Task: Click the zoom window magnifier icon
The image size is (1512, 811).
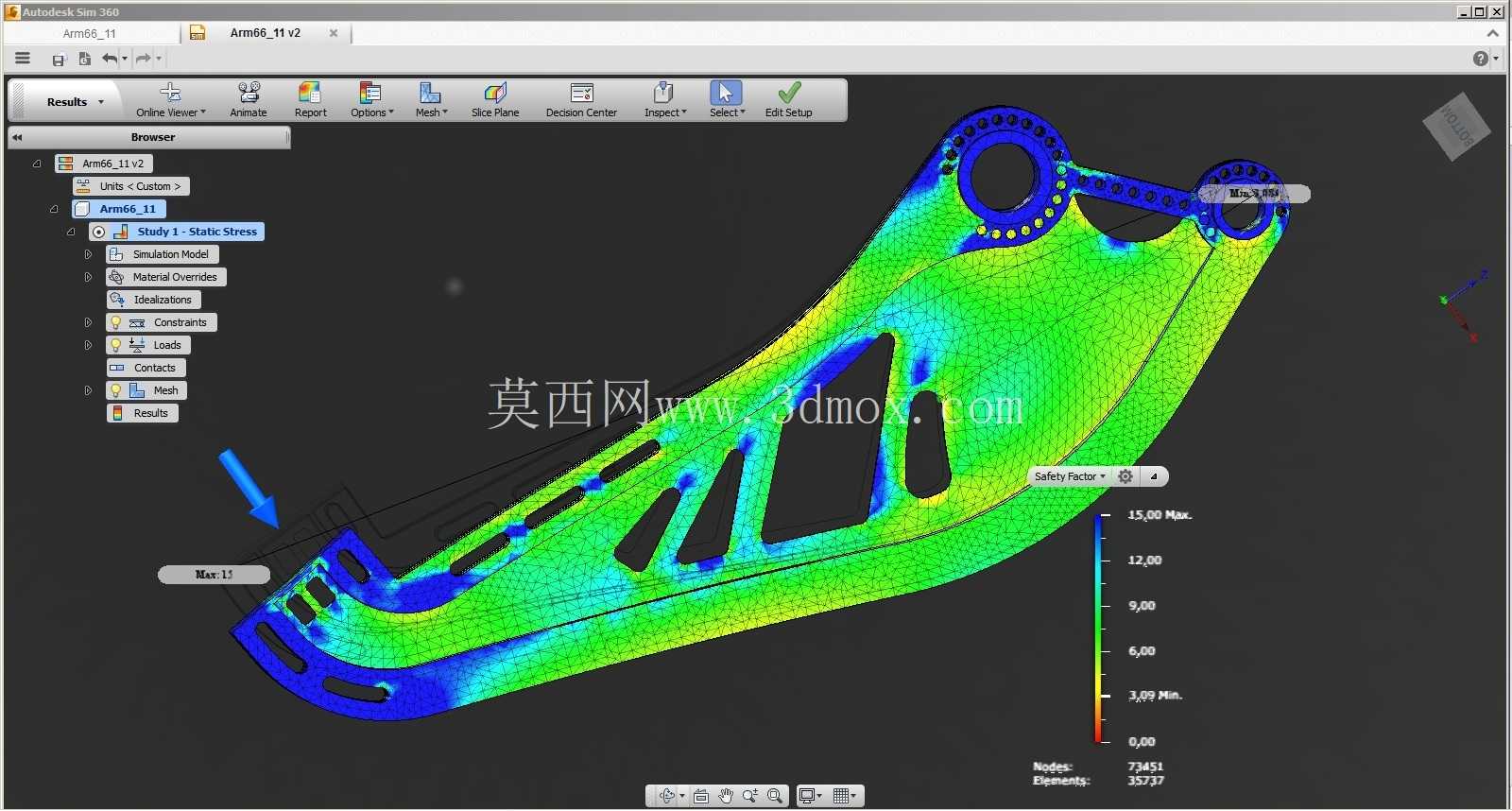Action: tap(775, 796)
